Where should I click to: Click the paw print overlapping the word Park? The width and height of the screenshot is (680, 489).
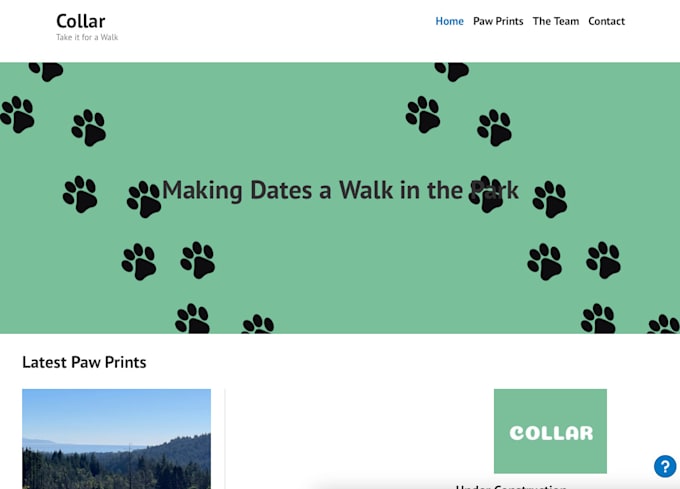[486, 194]
